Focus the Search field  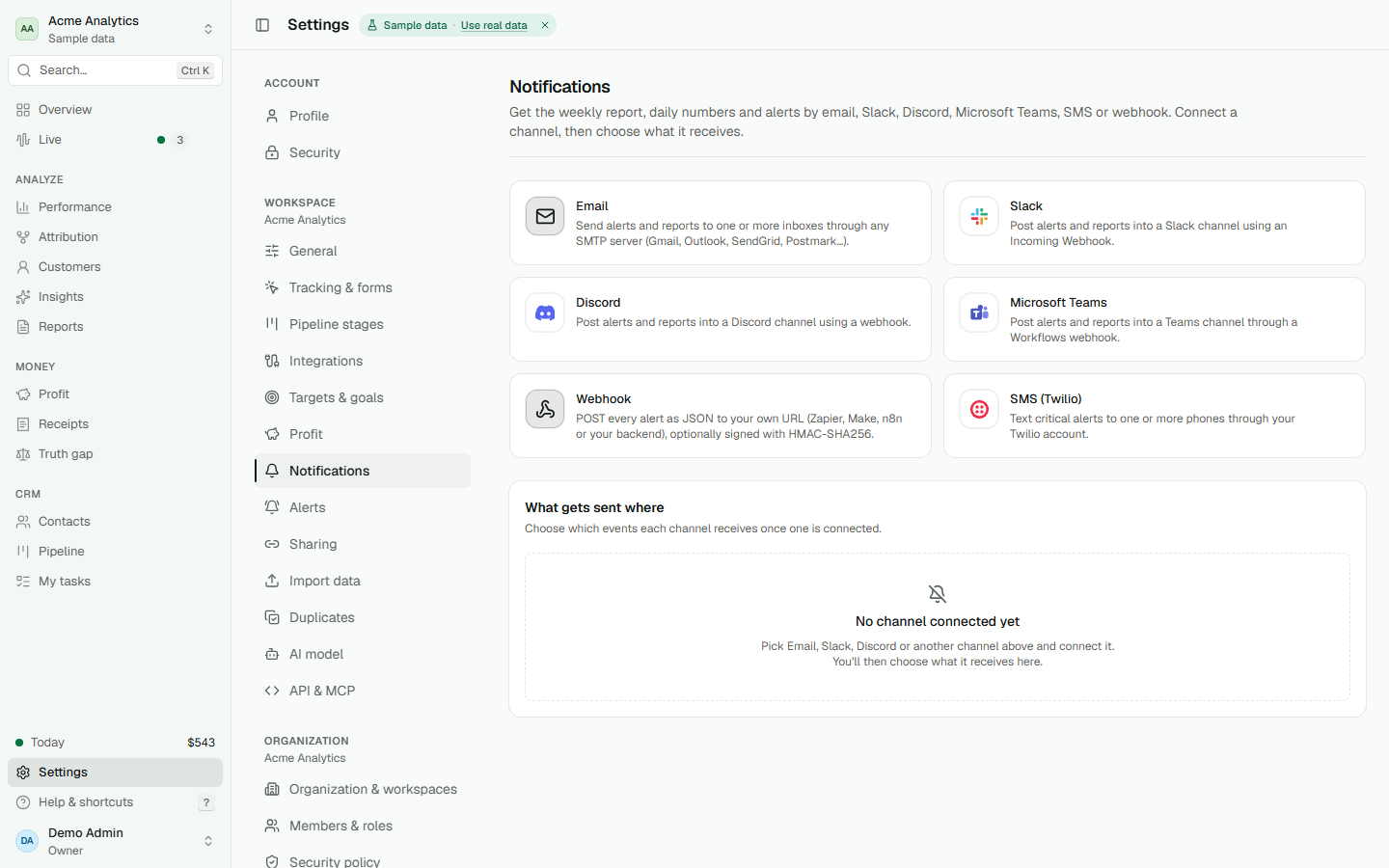pyautogui.click(x=115, y=70)
